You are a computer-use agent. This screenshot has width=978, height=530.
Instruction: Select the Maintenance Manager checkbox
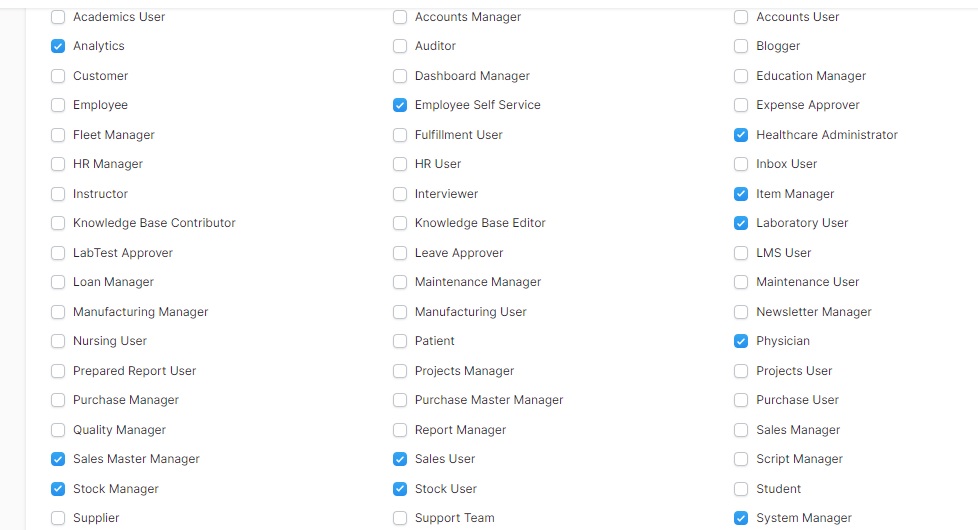(400, 282)
